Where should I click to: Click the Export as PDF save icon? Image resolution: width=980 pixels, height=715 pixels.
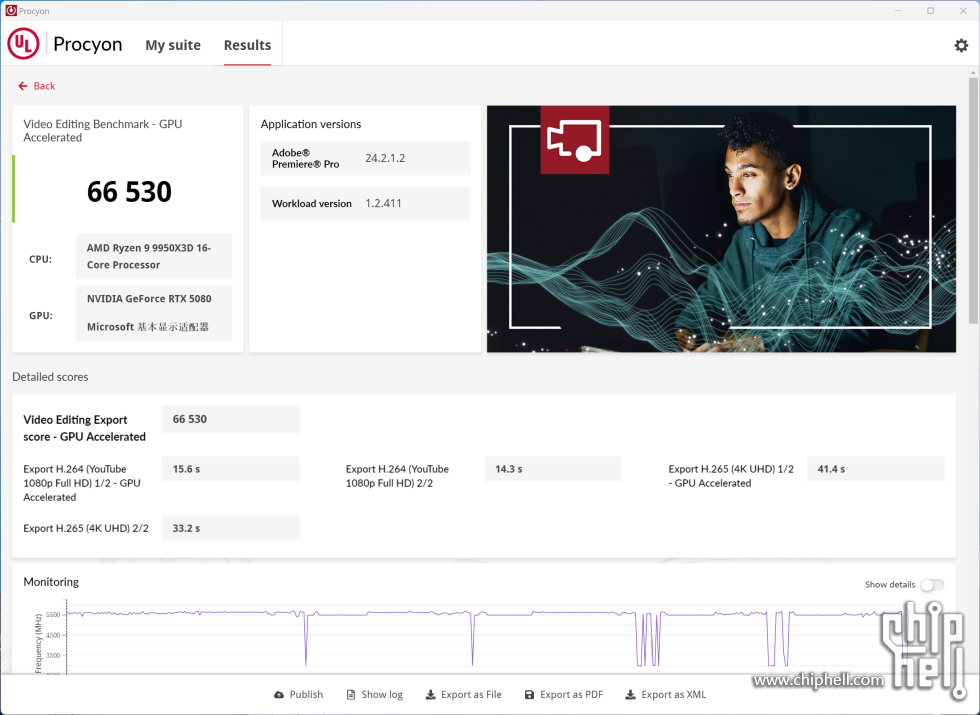tap(529, 694)
